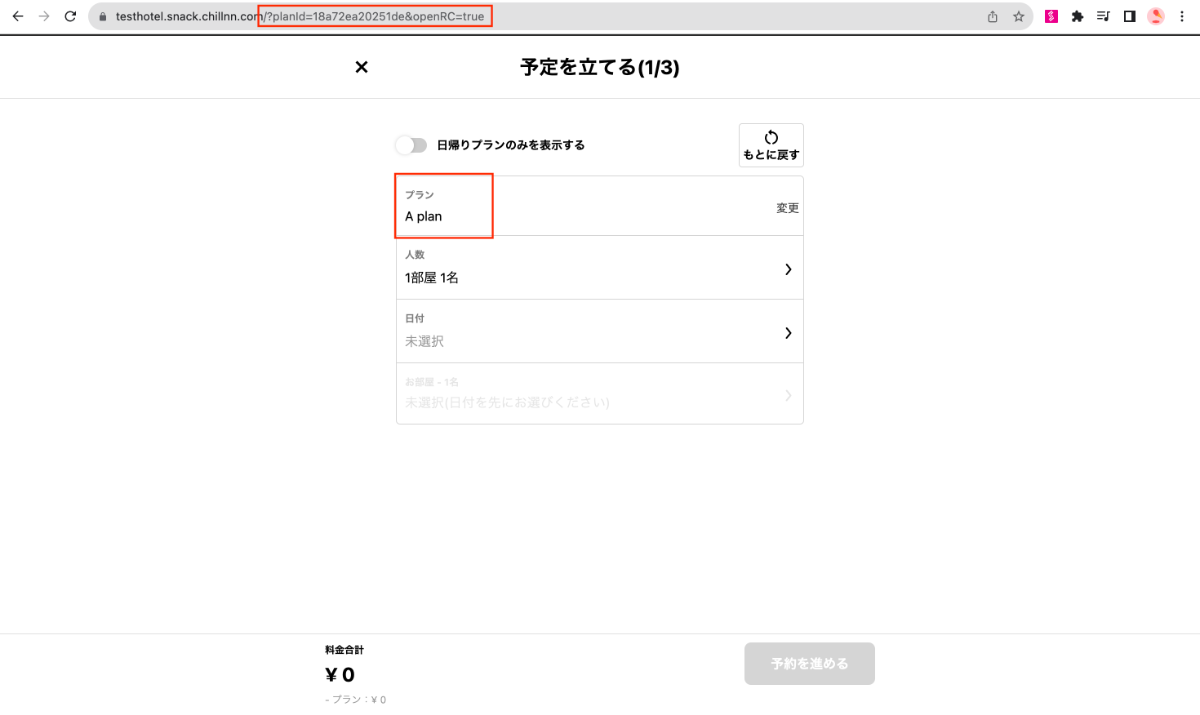Click the もとに戻す reset button
The width and height of the screenshot is (1200, 715).
pyautogui.click(x=771, y=146)
